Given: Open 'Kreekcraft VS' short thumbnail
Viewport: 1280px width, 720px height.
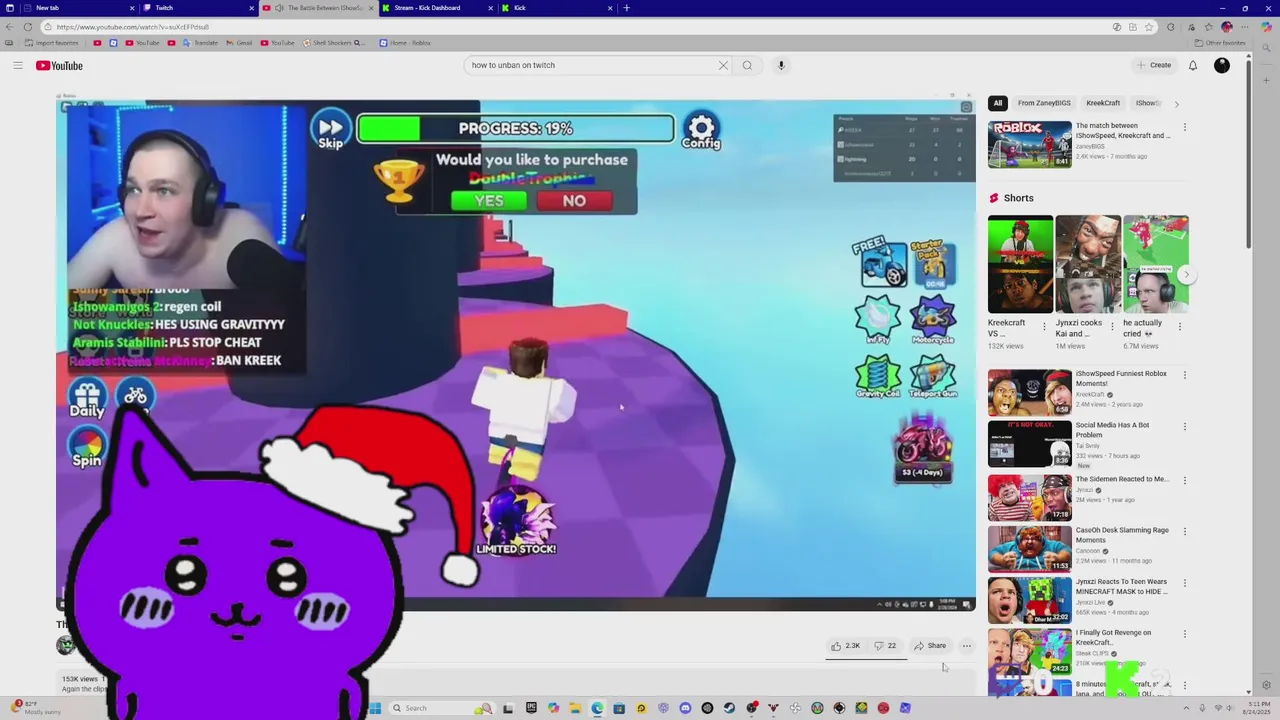Looking at the screenshot, I should click(x=1020, y=264).
